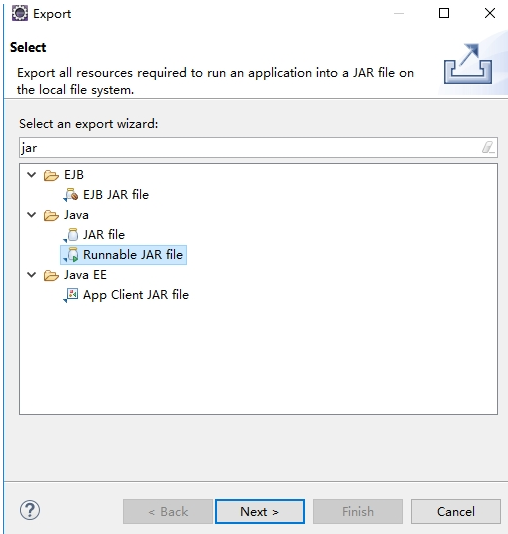Select the JAR file wizard entry
The width and height of the screenshot is (508, 534).
click(x=104, y=235)
